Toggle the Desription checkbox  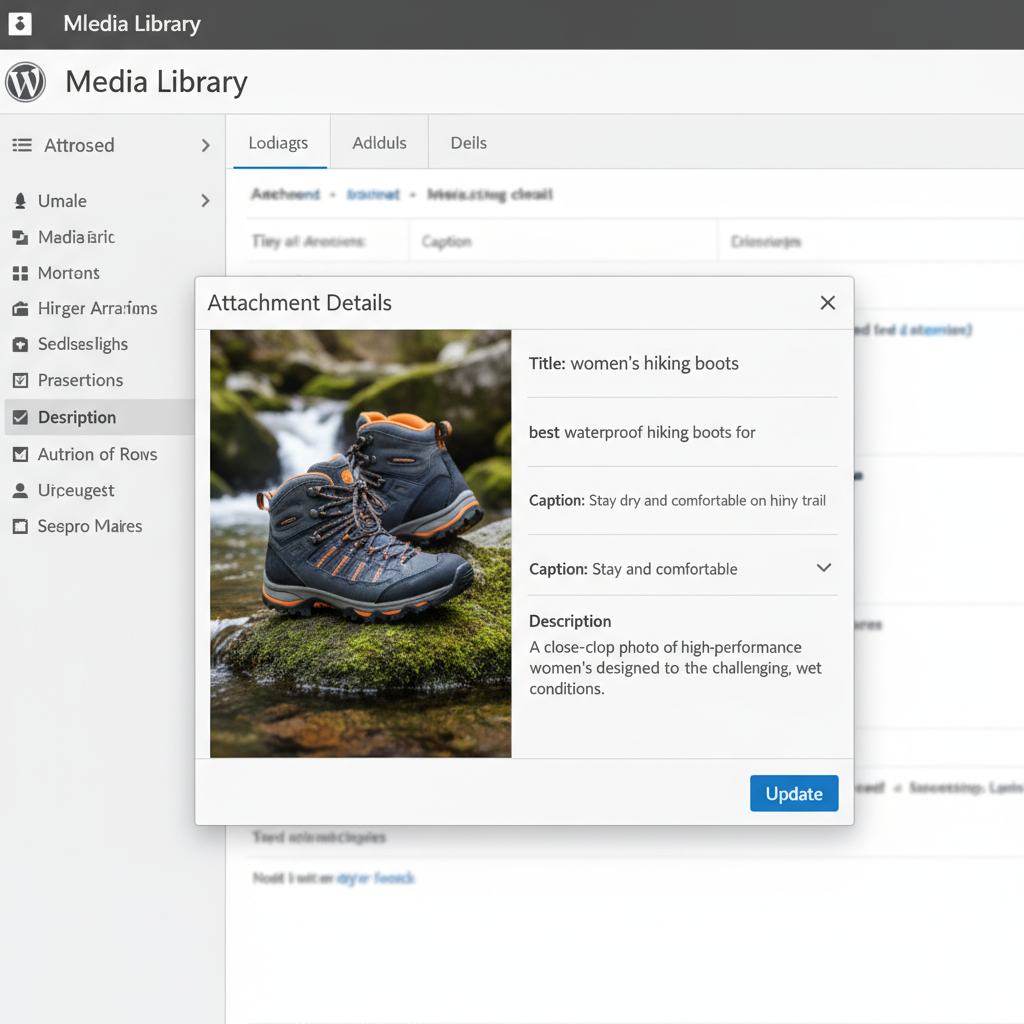pos(20,418)
